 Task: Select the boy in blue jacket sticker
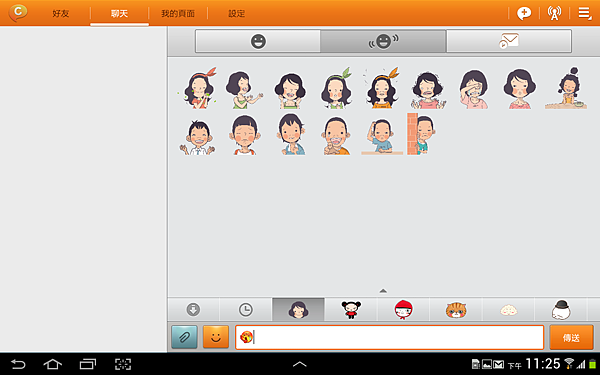(x=291, y=134)
